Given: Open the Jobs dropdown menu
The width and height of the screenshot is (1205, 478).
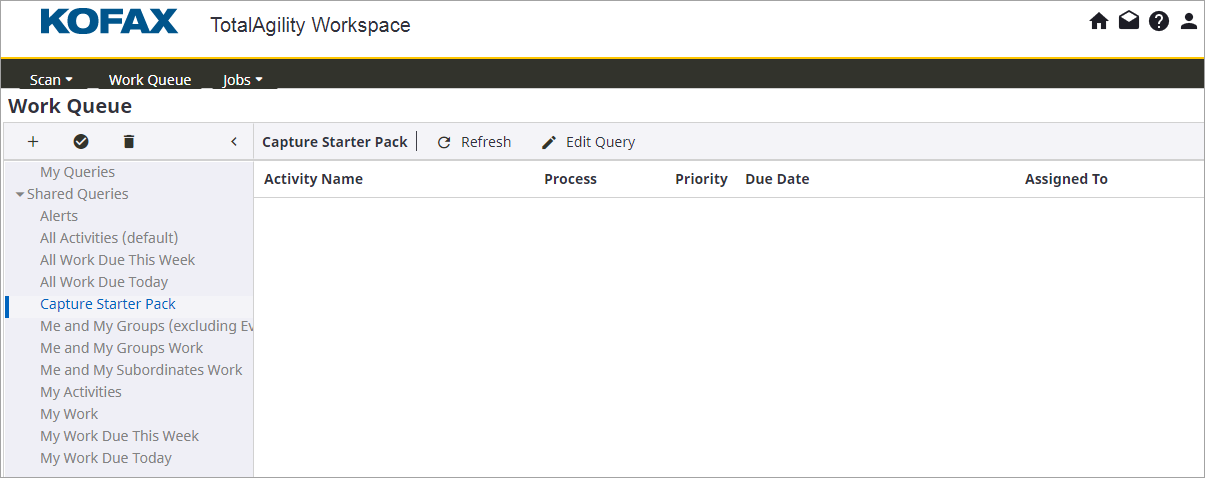Looking at the screenshot, I should click(243, 80).
